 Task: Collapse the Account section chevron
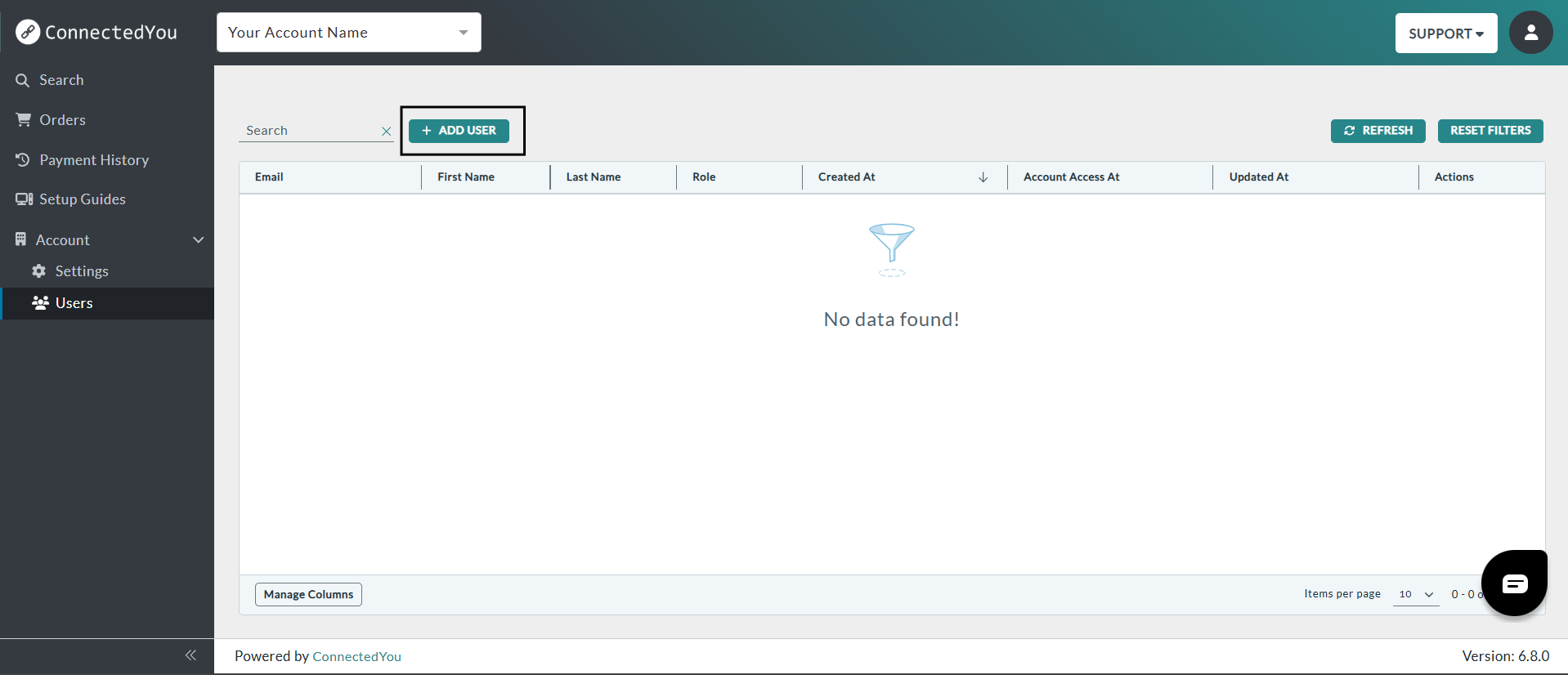tap(198, 240)
